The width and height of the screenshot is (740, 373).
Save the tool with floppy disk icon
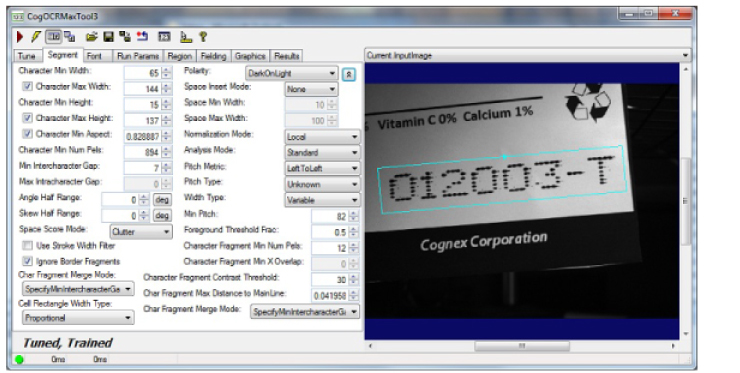point(109,36)
